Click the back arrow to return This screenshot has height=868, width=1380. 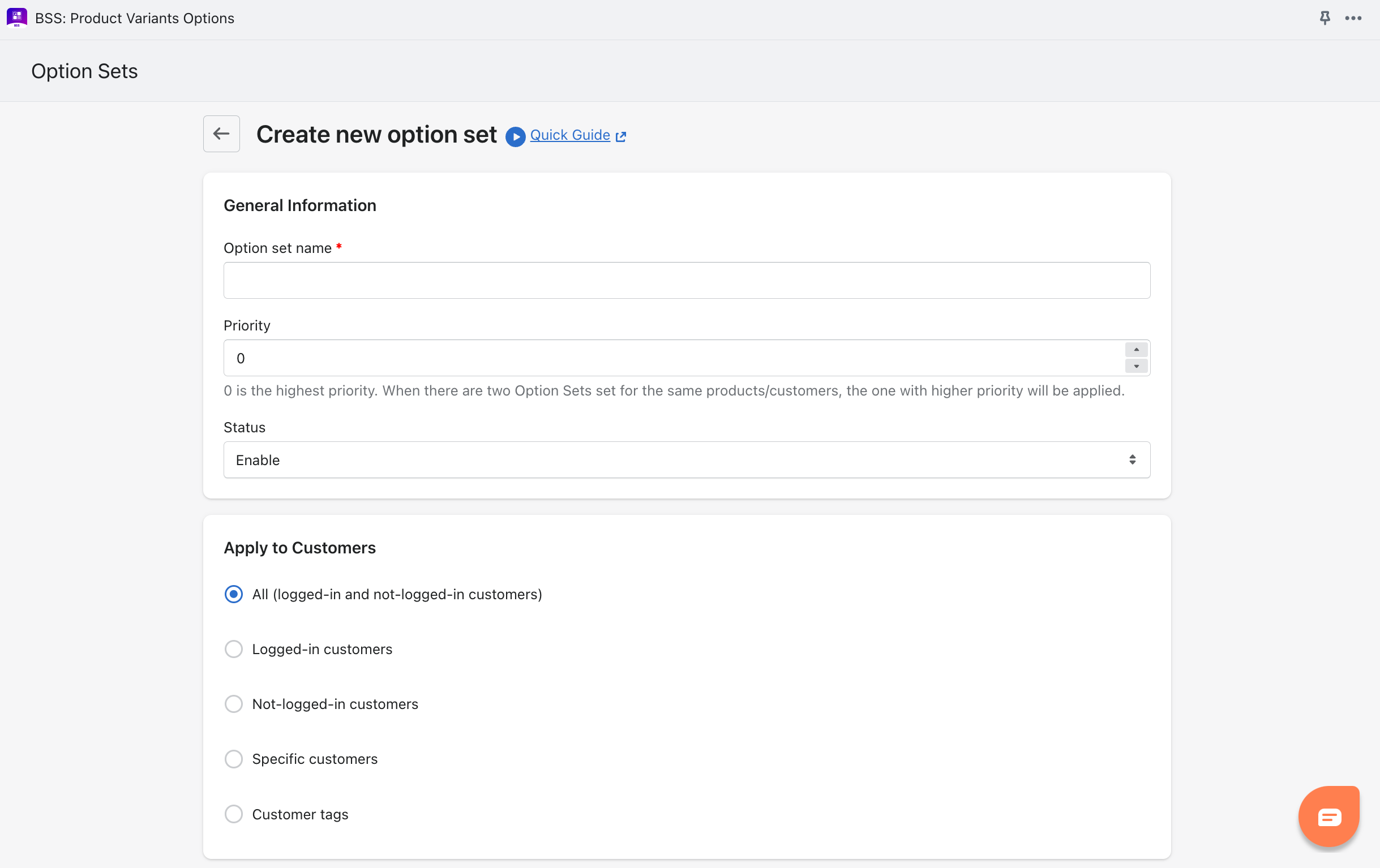[221, 134]
